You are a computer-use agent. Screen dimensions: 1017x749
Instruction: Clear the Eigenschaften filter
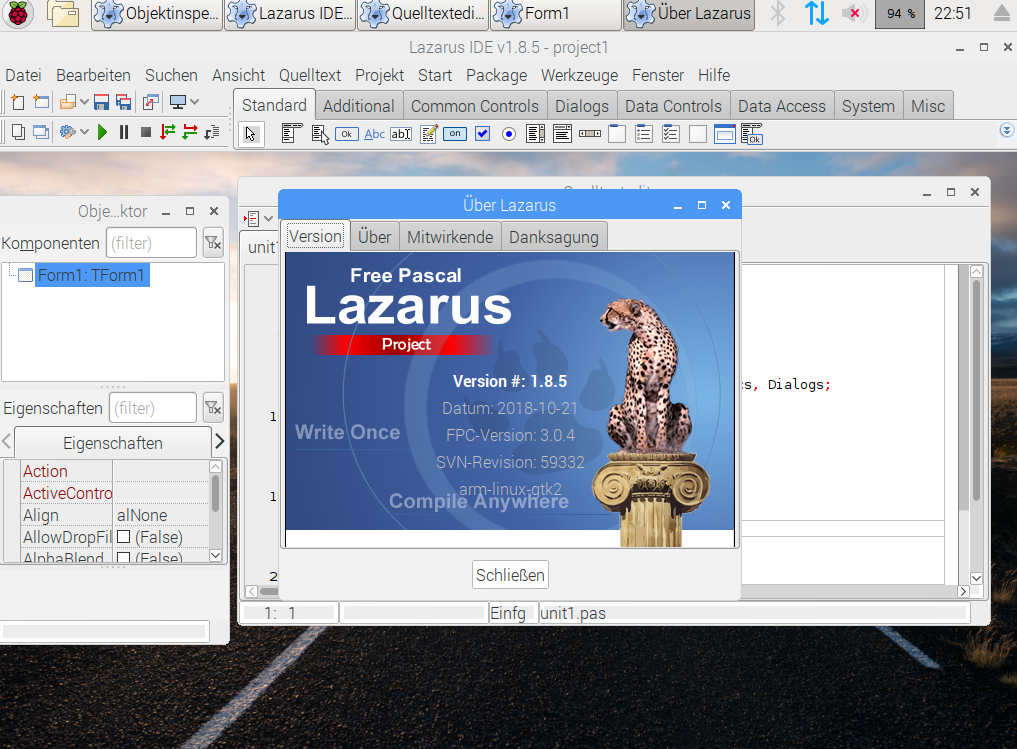(x=213, y=408)
